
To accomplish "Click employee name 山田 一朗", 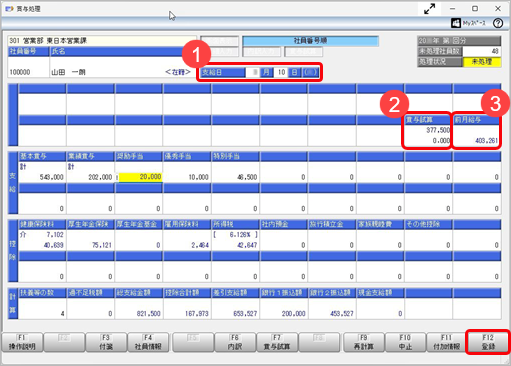I will 68,72.
